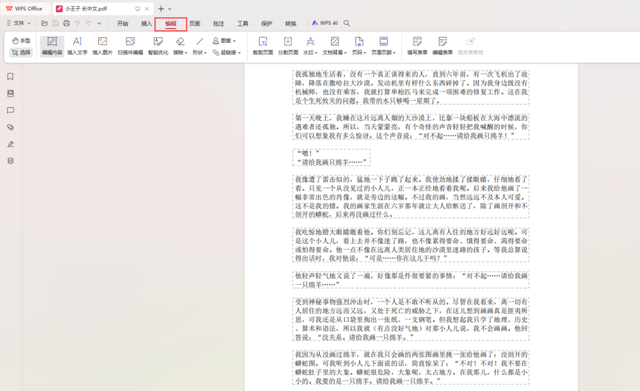Select the 分割页面 split page tool
The width and height of the screenshot is (640, 391).
288,46
